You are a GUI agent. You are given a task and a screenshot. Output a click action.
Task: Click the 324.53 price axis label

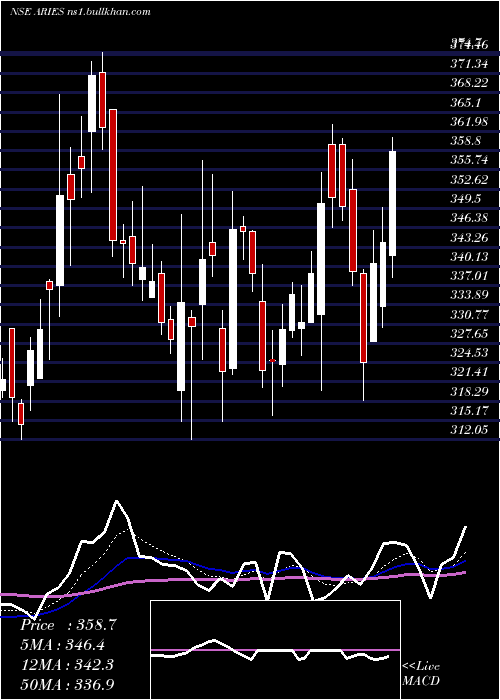tap(469, 352)
